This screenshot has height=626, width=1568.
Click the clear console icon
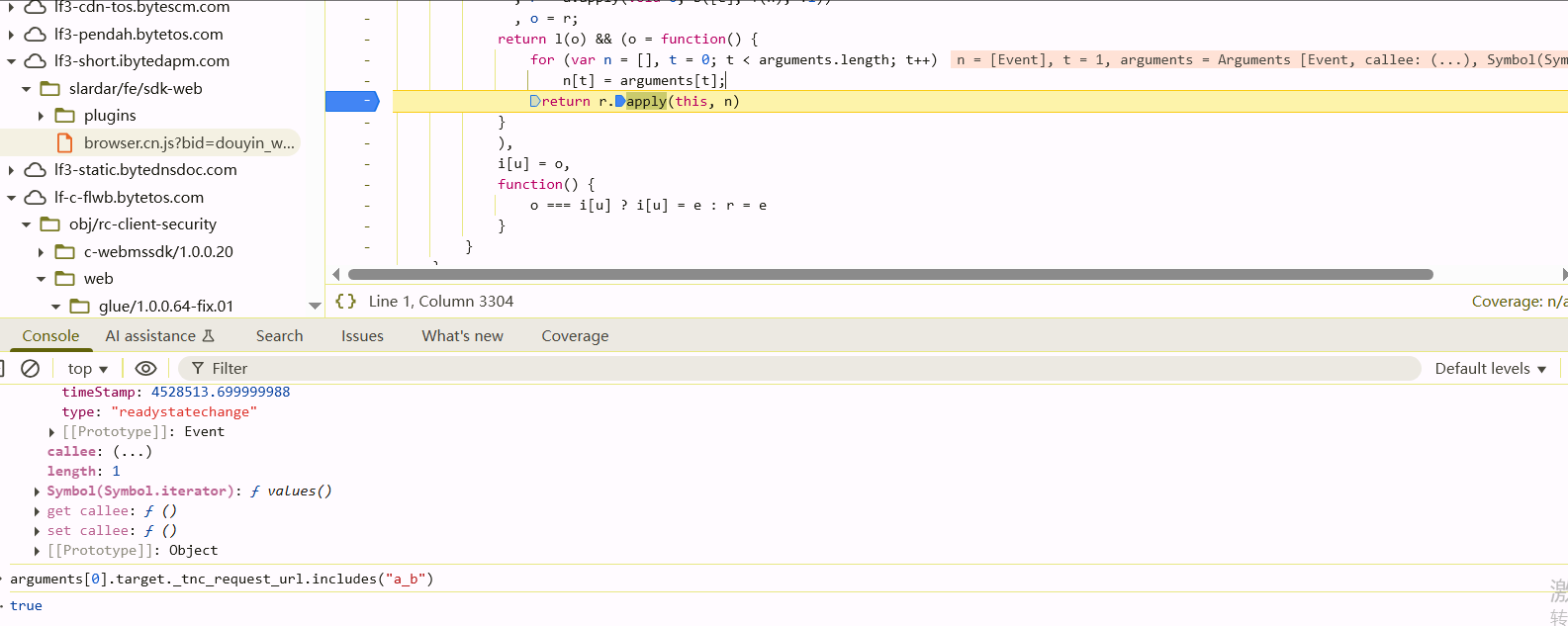[31, 368]
